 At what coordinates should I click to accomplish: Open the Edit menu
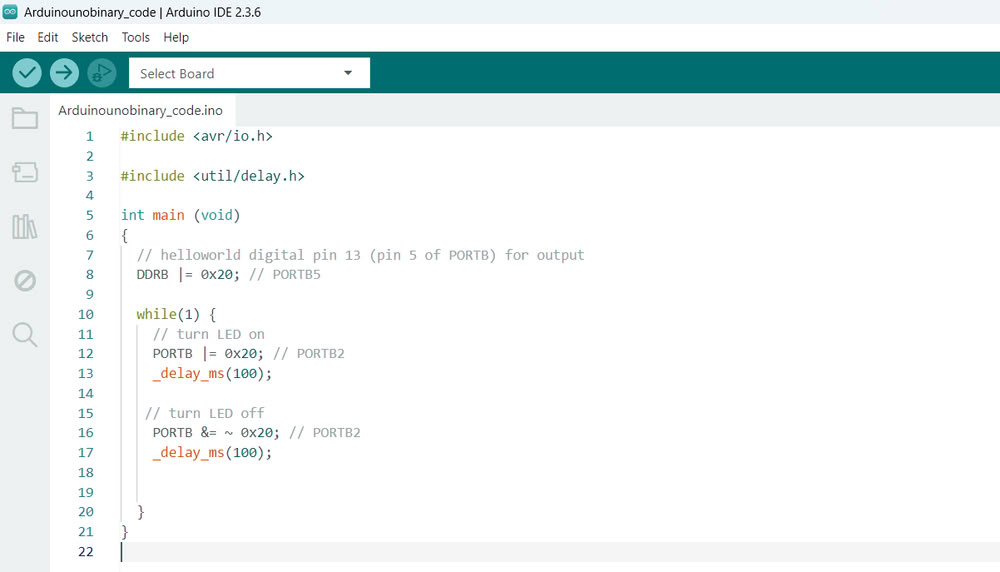point(48,38)
